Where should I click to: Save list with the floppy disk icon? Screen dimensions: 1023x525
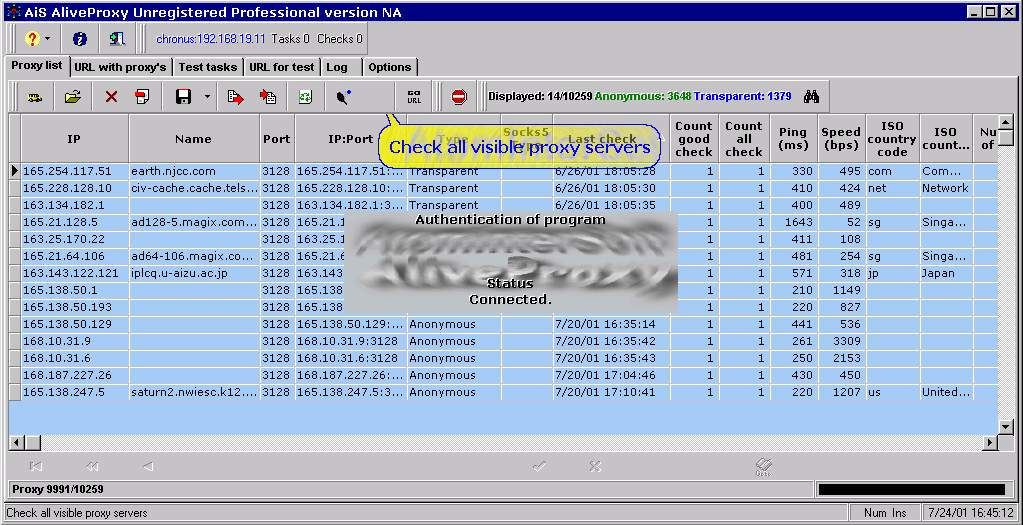tap(183, 97)
